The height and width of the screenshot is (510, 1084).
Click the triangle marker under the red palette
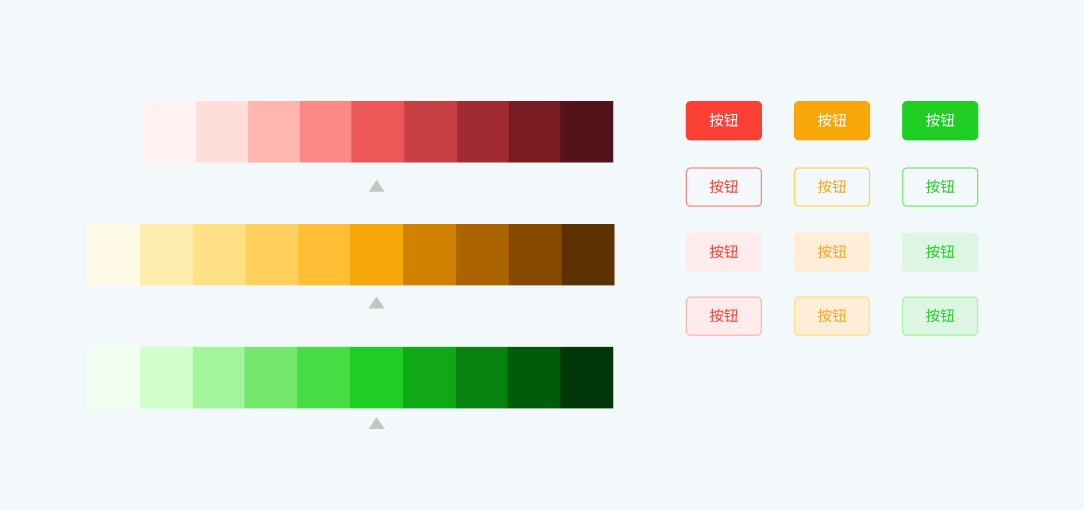376,186
